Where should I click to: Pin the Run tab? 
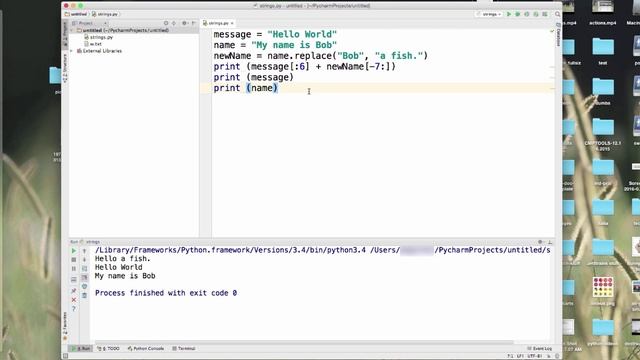click(x=74, y=291)
